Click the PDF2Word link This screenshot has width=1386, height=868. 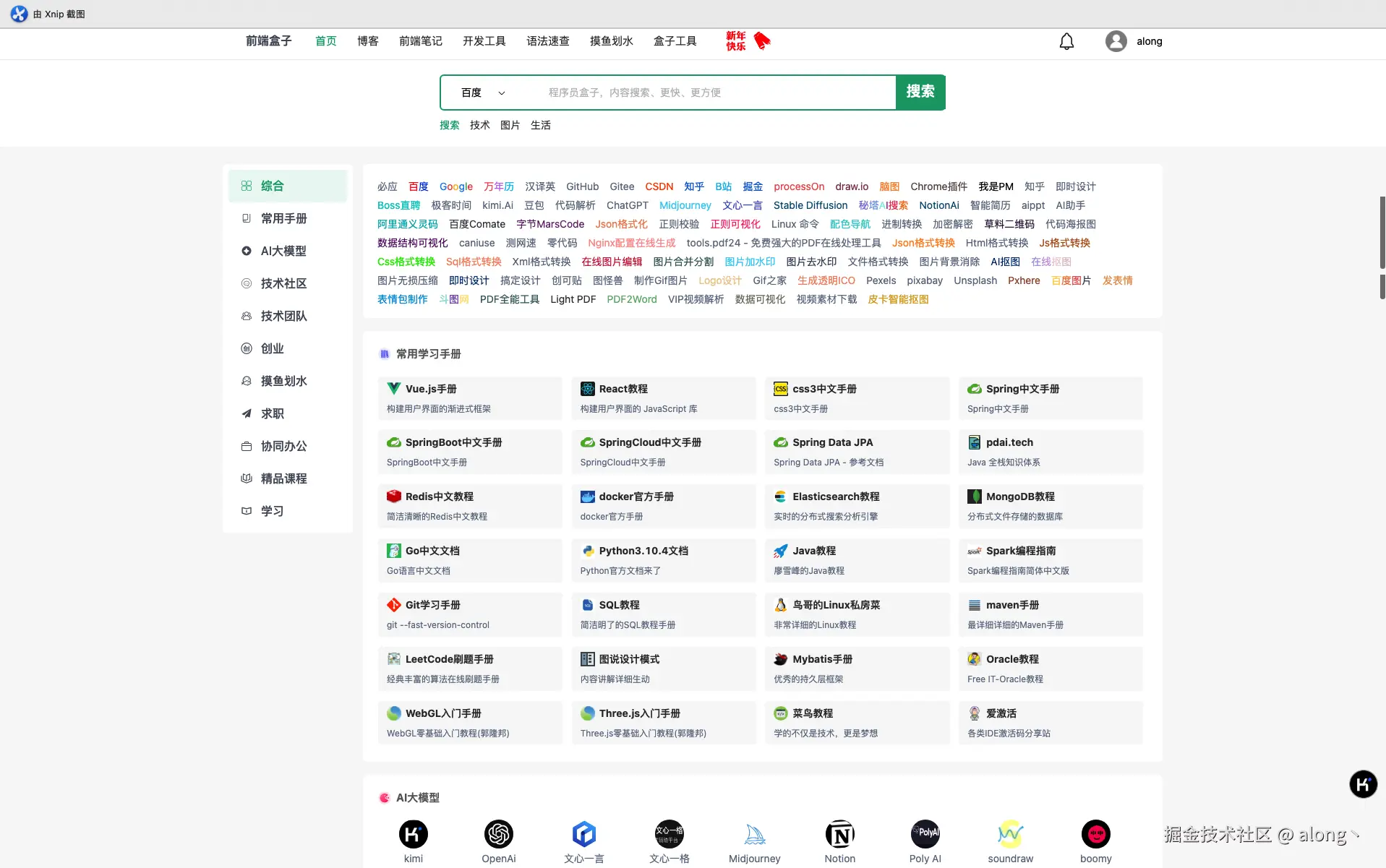coord(632,299)
